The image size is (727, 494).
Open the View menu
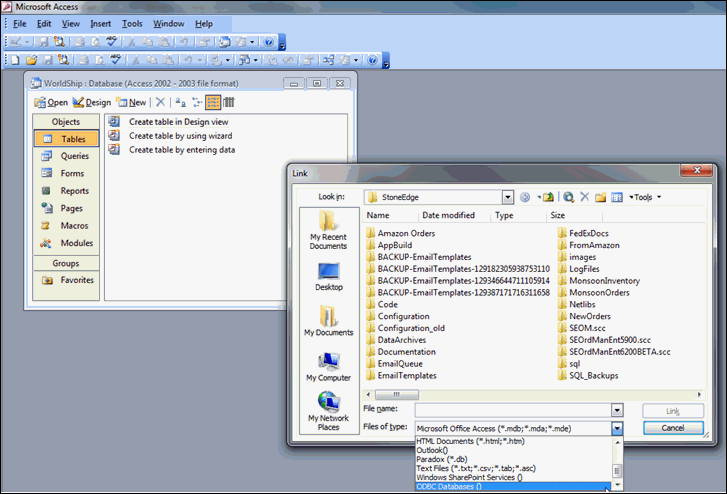(70, 24)
